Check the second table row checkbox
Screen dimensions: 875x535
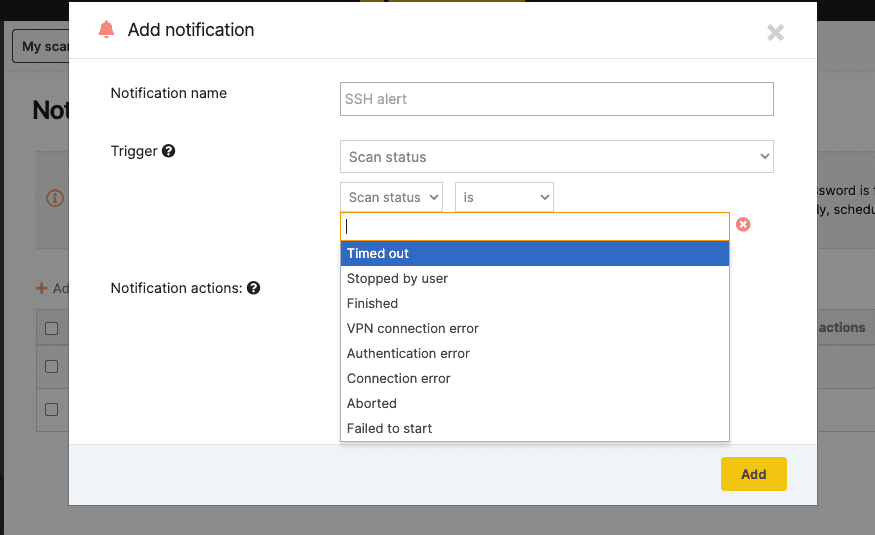tap(52, 409)
